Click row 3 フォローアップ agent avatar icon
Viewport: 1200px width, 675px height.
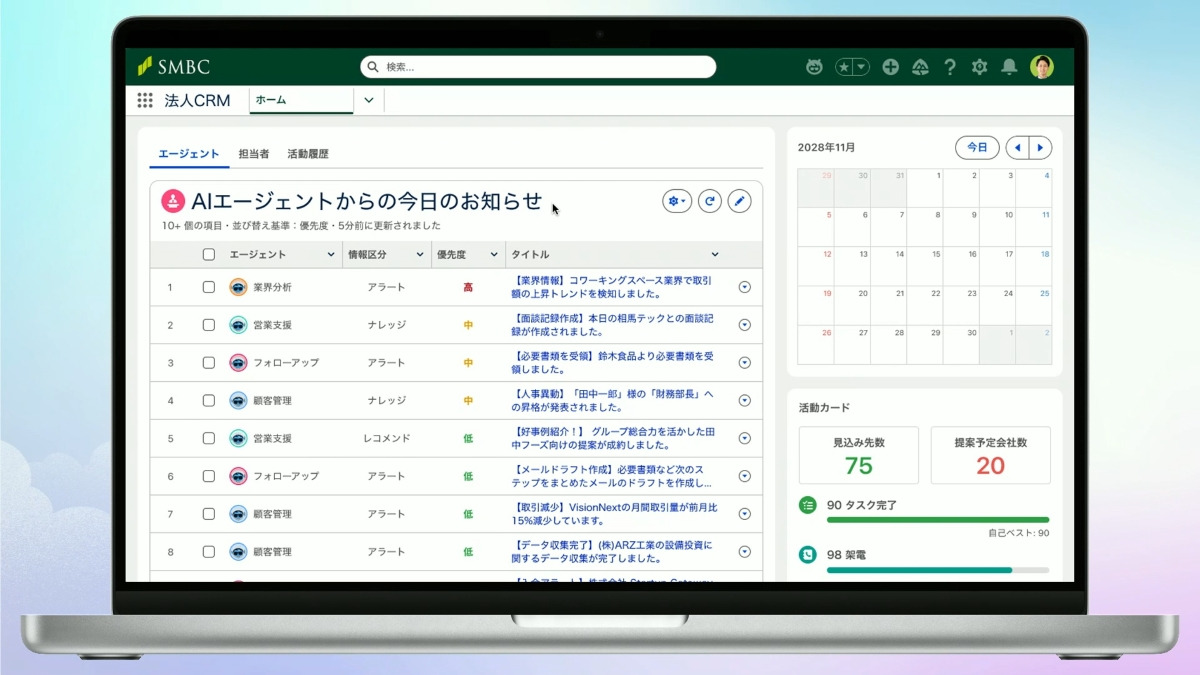238,363
